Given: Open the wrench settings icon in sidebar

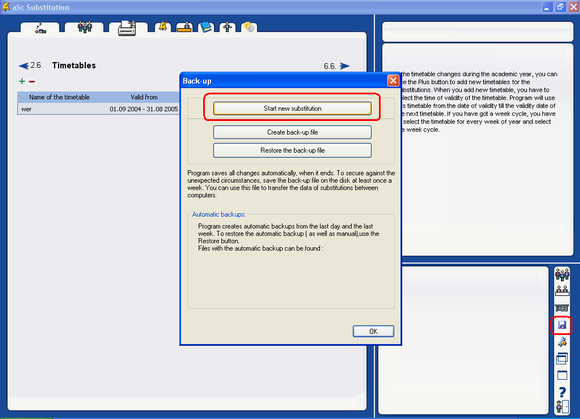Looking at the screenshot, I should point(562,342).
